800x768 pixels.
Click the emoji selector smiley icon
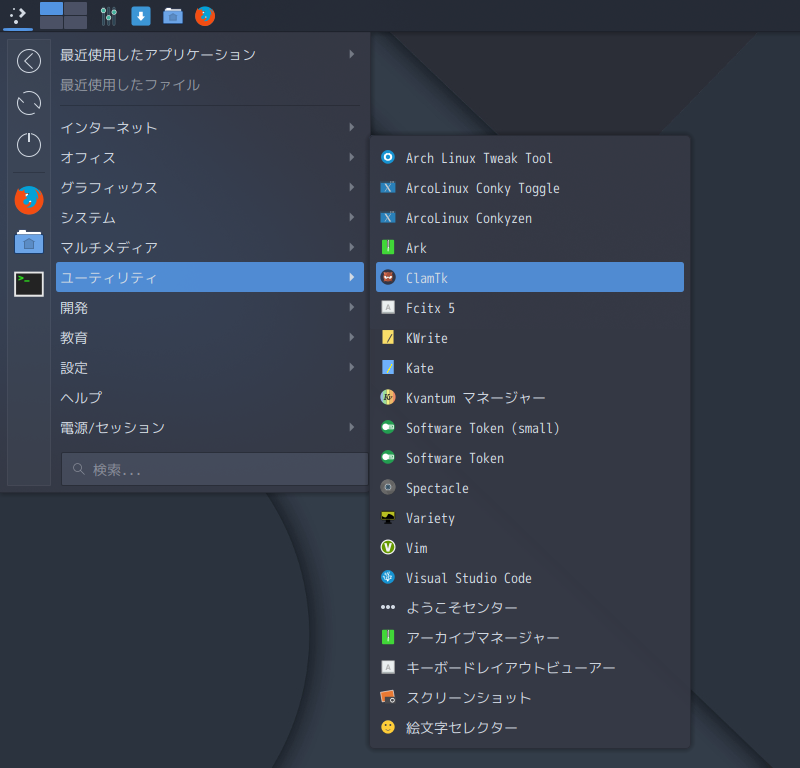(x=388, y=727)
